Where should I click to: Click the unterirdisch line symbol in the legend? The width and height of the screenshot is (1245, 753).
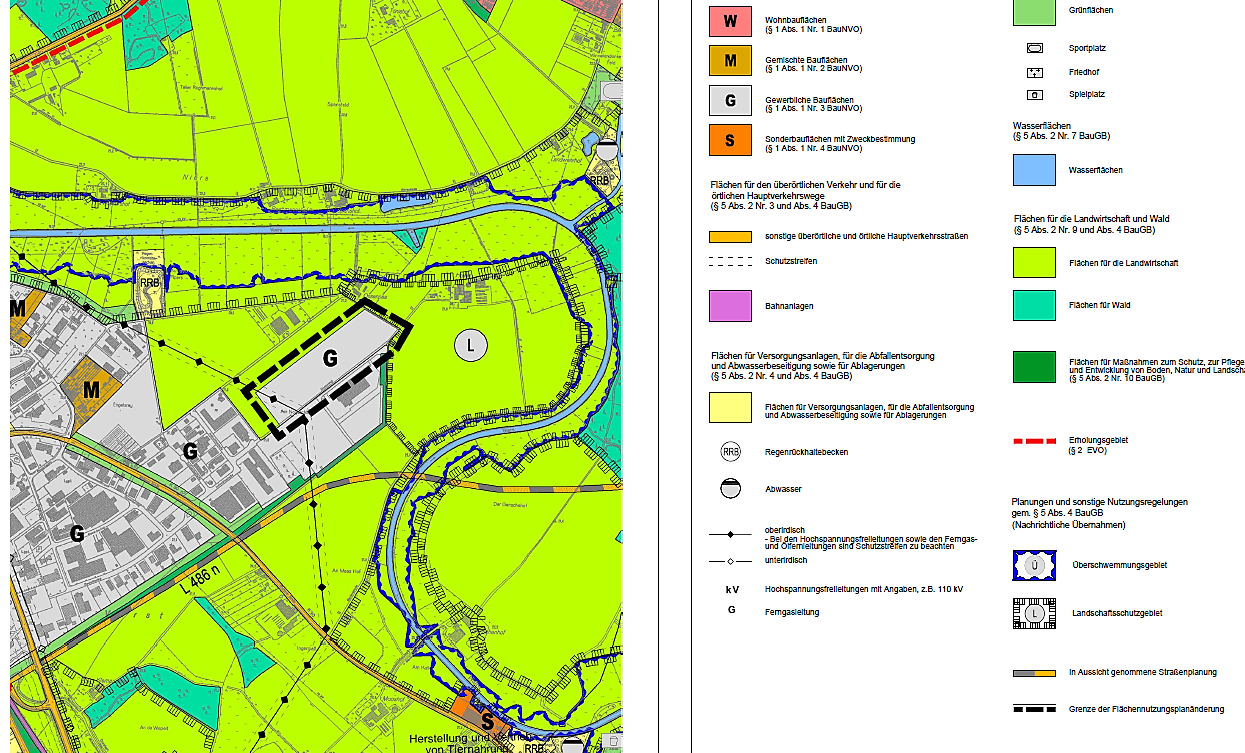coord(730,561)
